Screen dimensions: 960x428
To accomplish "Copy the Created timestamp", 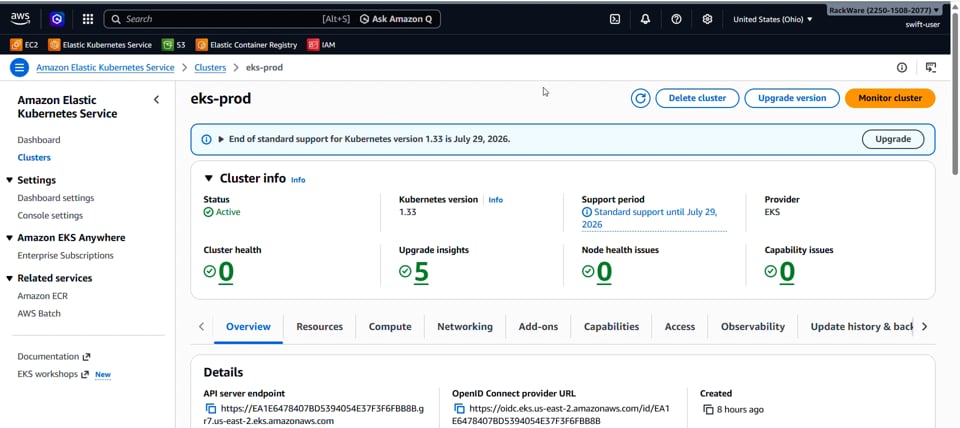I will [708, 409].
